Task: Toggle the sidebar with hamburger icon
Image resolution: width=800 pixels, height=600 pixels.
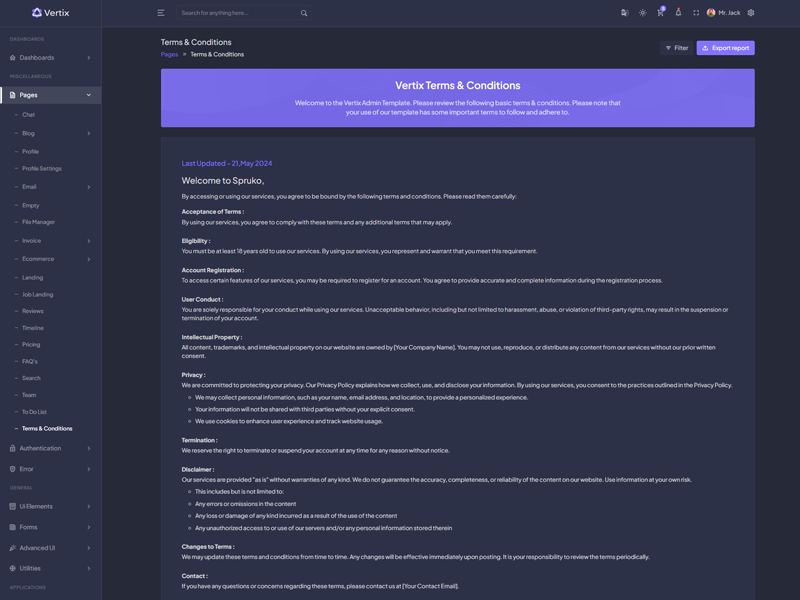Action: point(161,13)
